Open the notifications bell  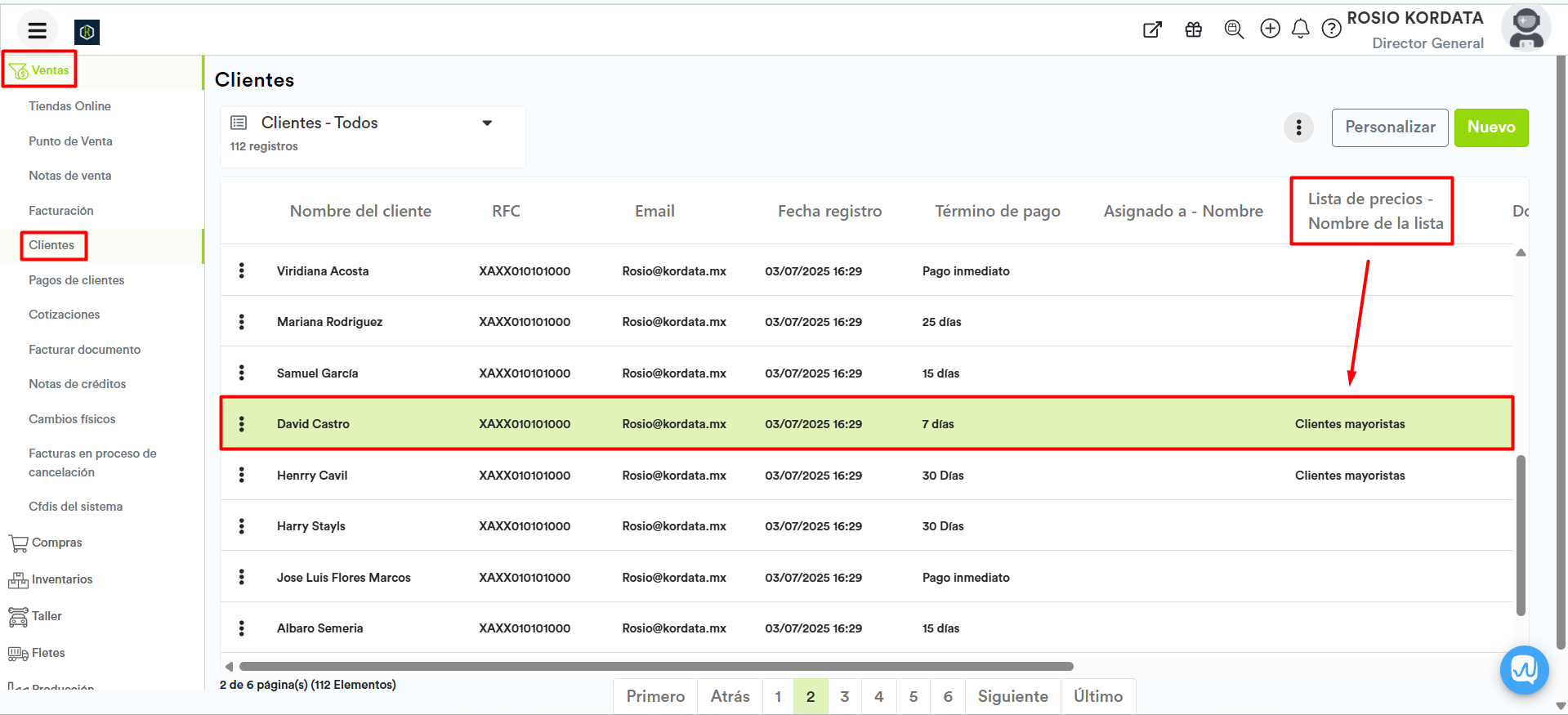[x=1300, y=29]
